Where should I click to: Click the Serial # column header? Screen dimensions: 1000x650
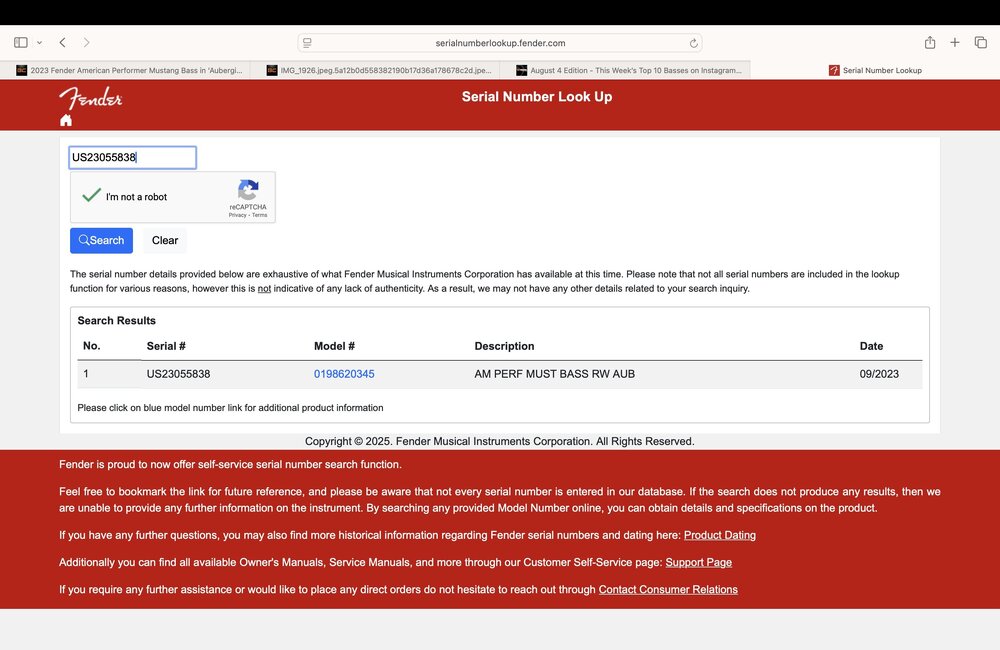[166, 346]
